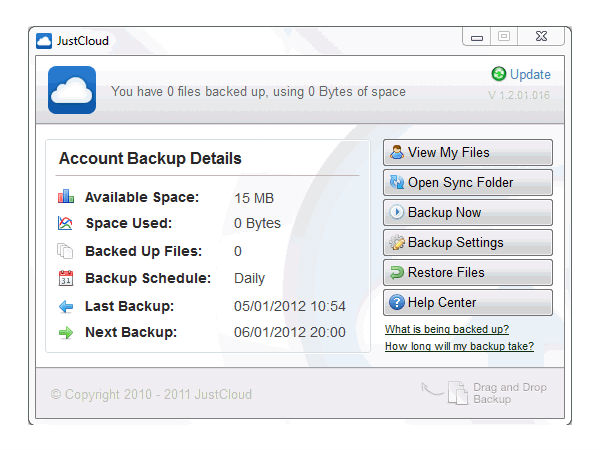Screen dimensions: 600x450
Task: Click the play icon on Backup Now
Action: [397, 212]
